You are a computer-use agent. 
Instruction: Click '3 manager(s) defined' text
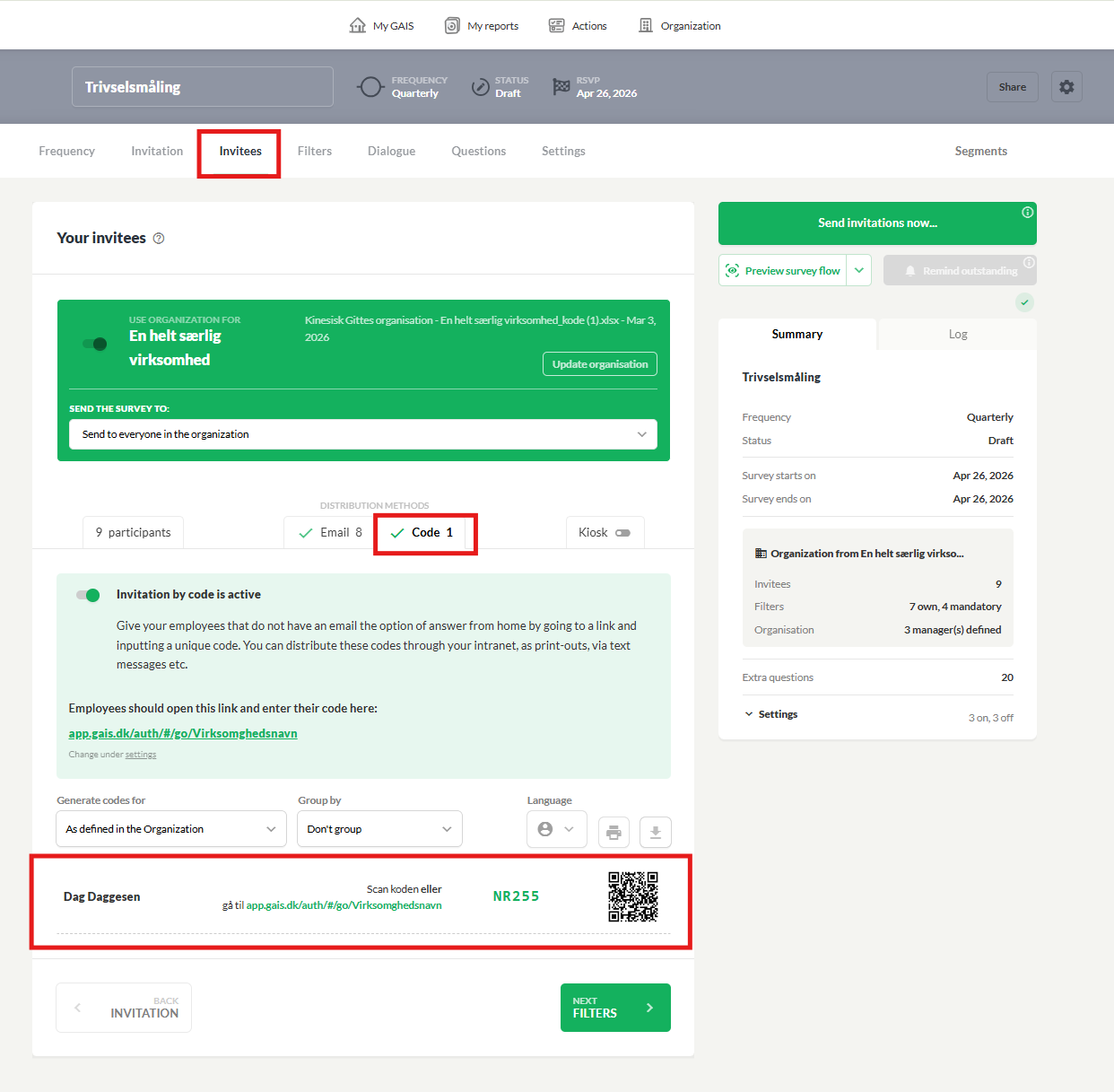tap(953, 630)
